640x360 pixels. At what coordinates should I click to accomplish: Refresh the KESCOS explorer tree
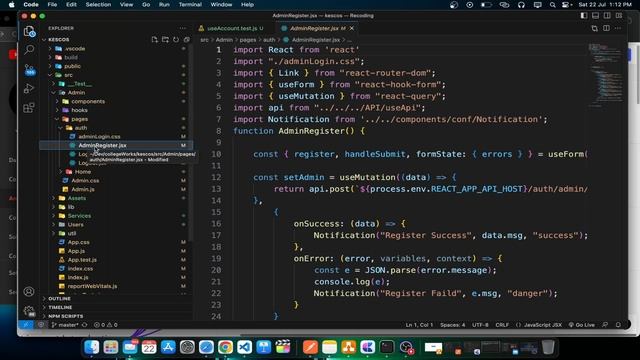coord(176,40)
